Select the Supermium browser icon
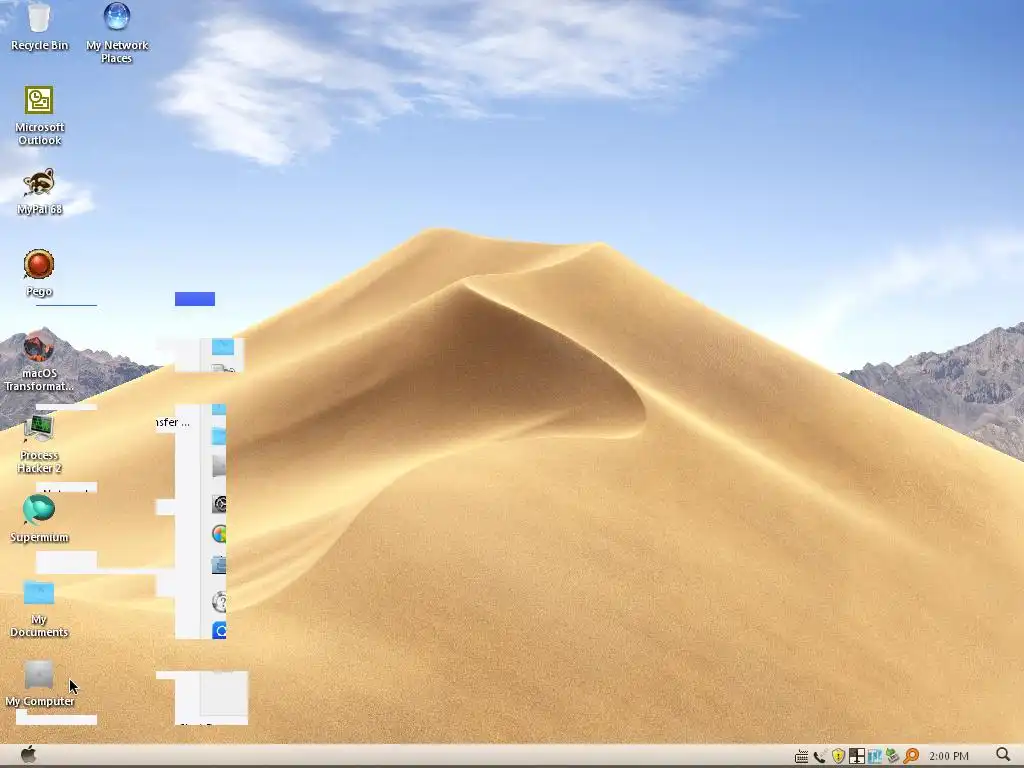This screenshot has height=768, width=1024. [x=39, y=519]
